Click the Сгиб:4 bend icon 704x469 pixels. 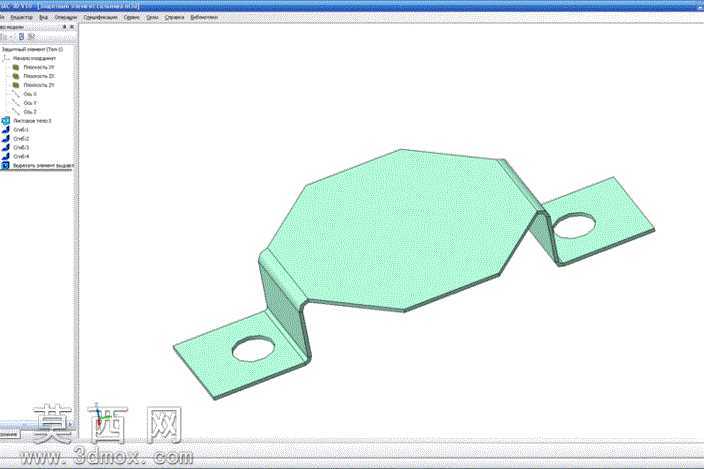point(6,156)
